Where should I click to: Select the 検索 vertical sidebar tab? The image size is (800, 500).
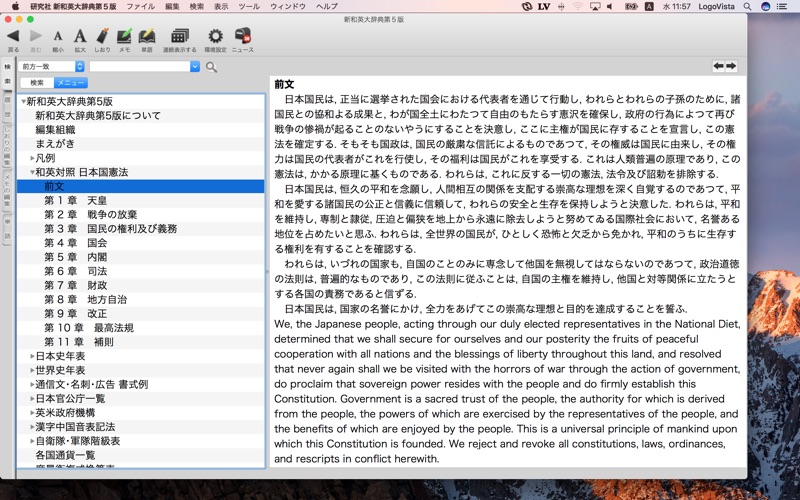(8, 74)
